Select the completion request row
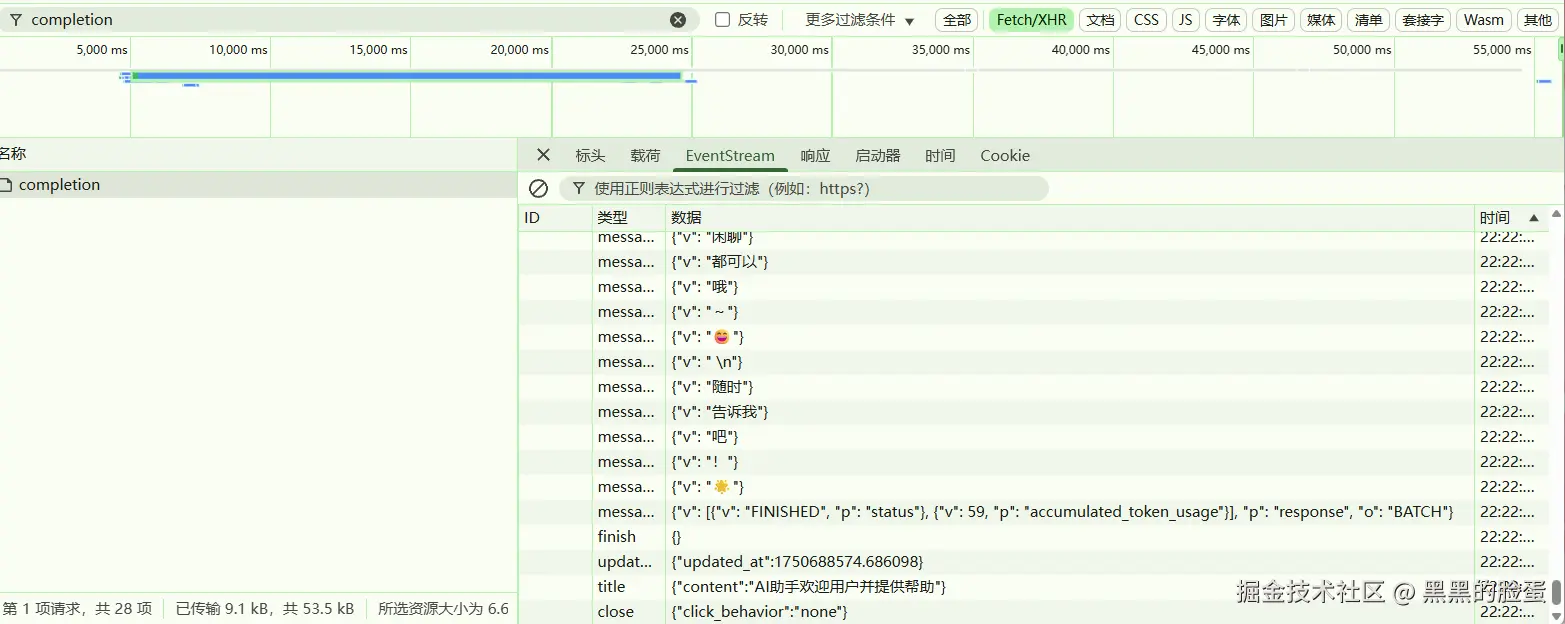Viewport: 1565px width, 624px height. (258, 185)
